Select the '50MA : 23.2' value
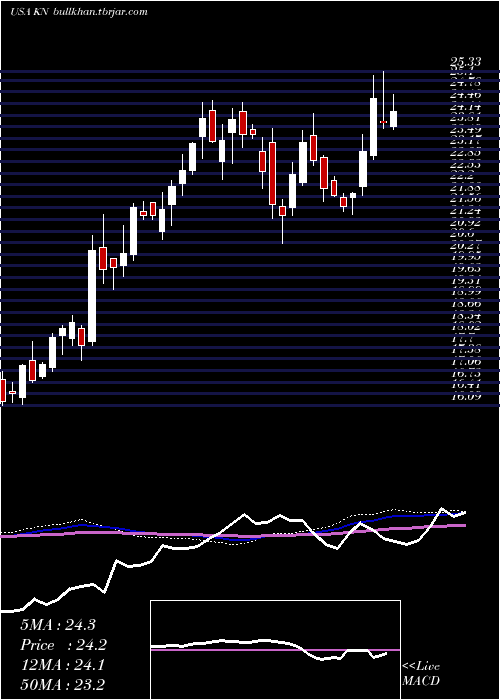Viewport: 500px width, 700px height. click(x=62, y=685)
